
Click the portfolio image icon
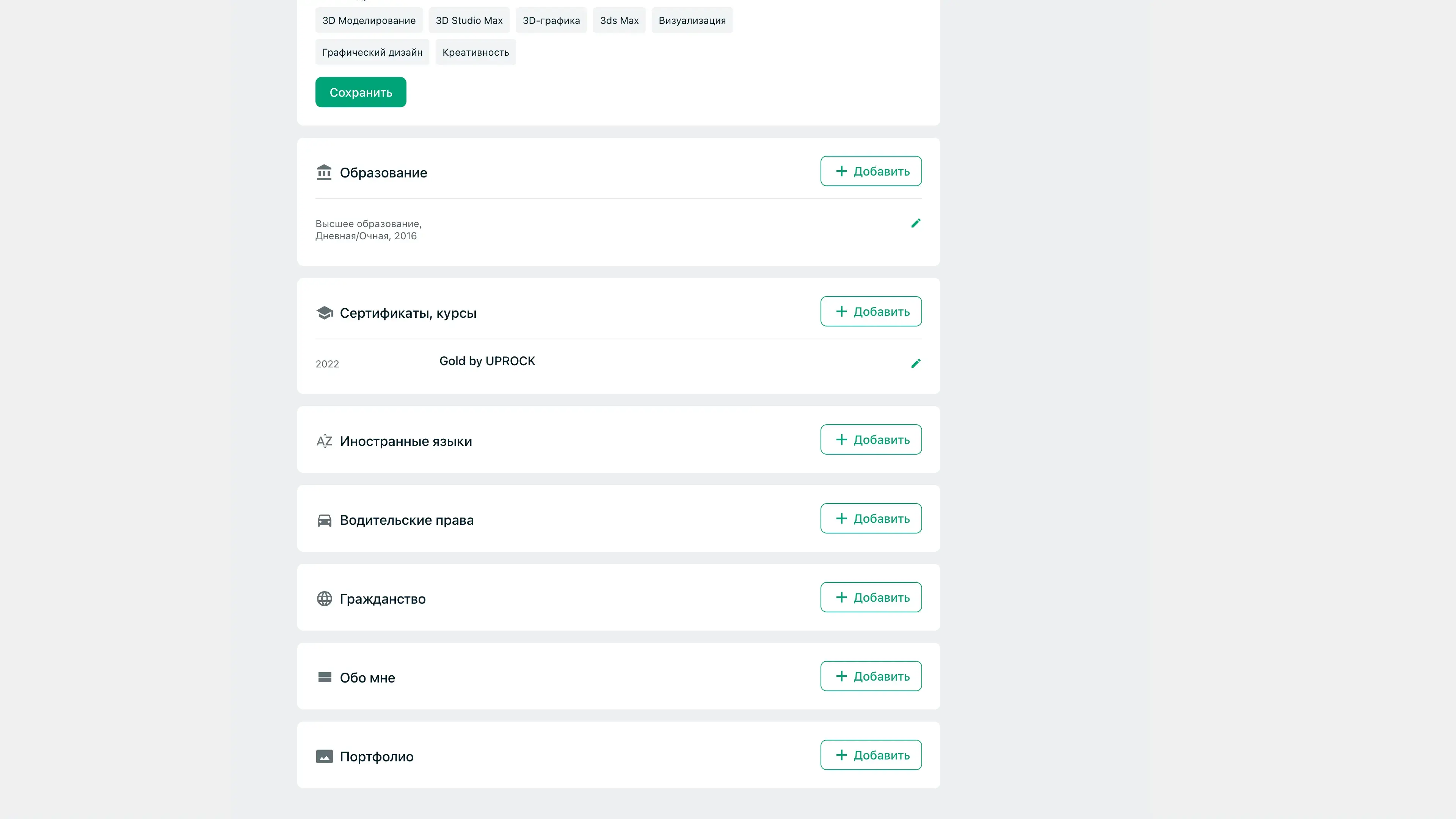coord(324,756)
